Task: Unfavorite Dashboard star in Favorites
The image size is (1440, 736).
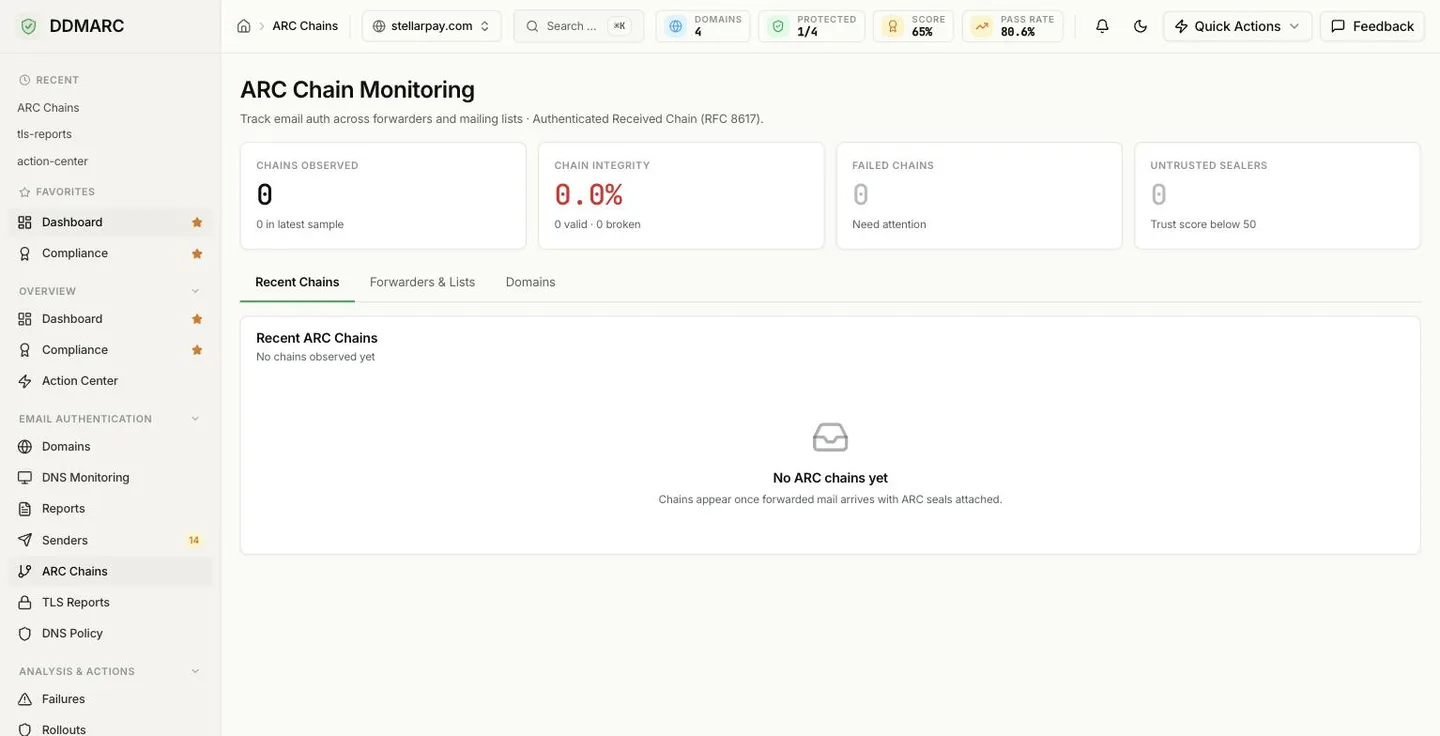Action: (197, 222)
